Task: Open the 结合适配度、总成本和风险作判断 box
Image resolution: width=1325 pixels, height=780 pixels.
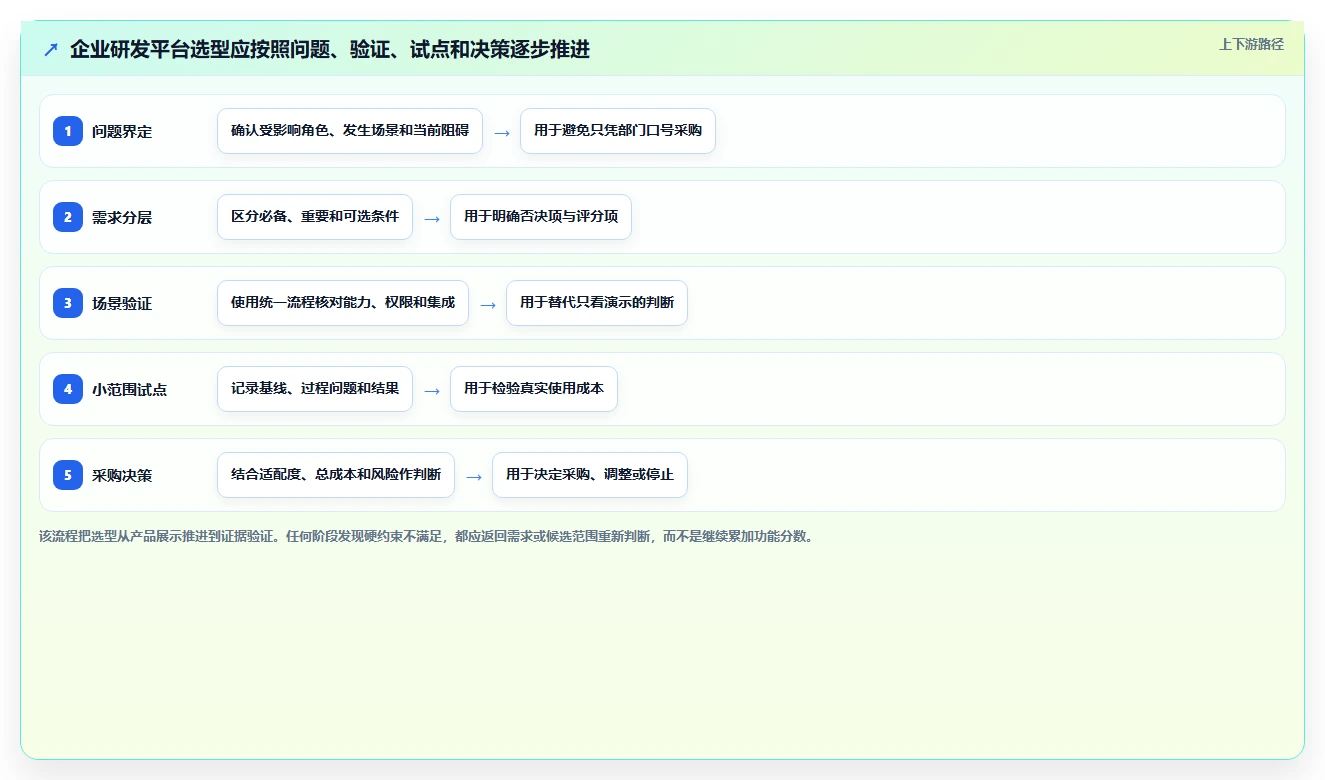Action: click(x=336, y=475)
